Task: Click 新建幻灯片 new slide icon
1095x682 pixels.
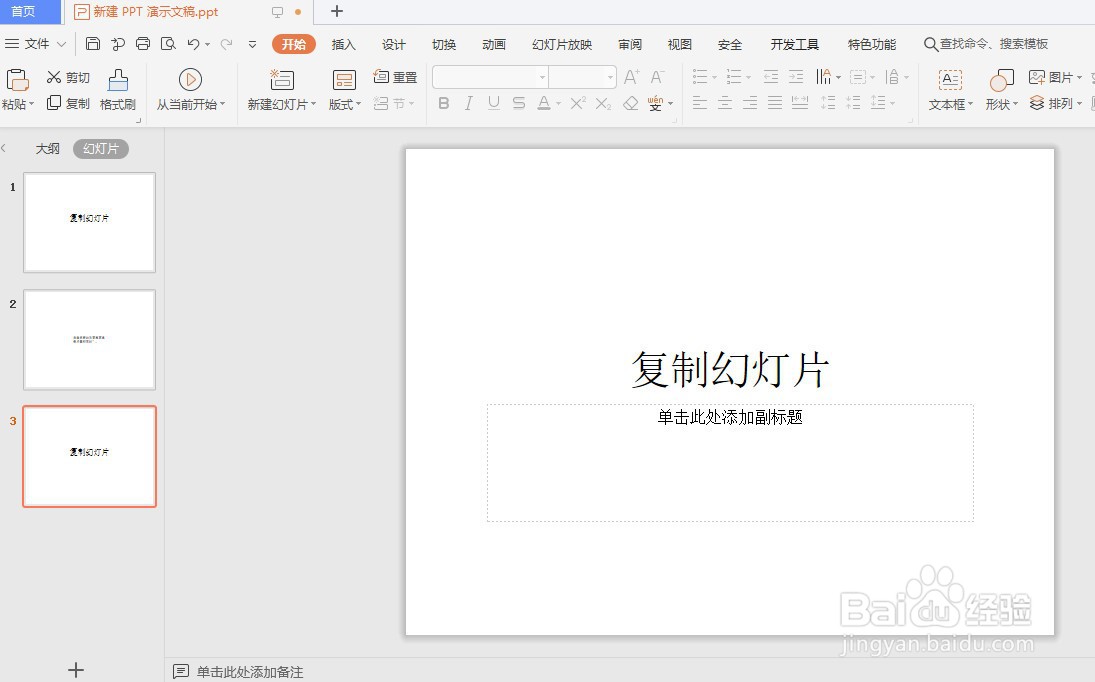Action: (281, 80)
